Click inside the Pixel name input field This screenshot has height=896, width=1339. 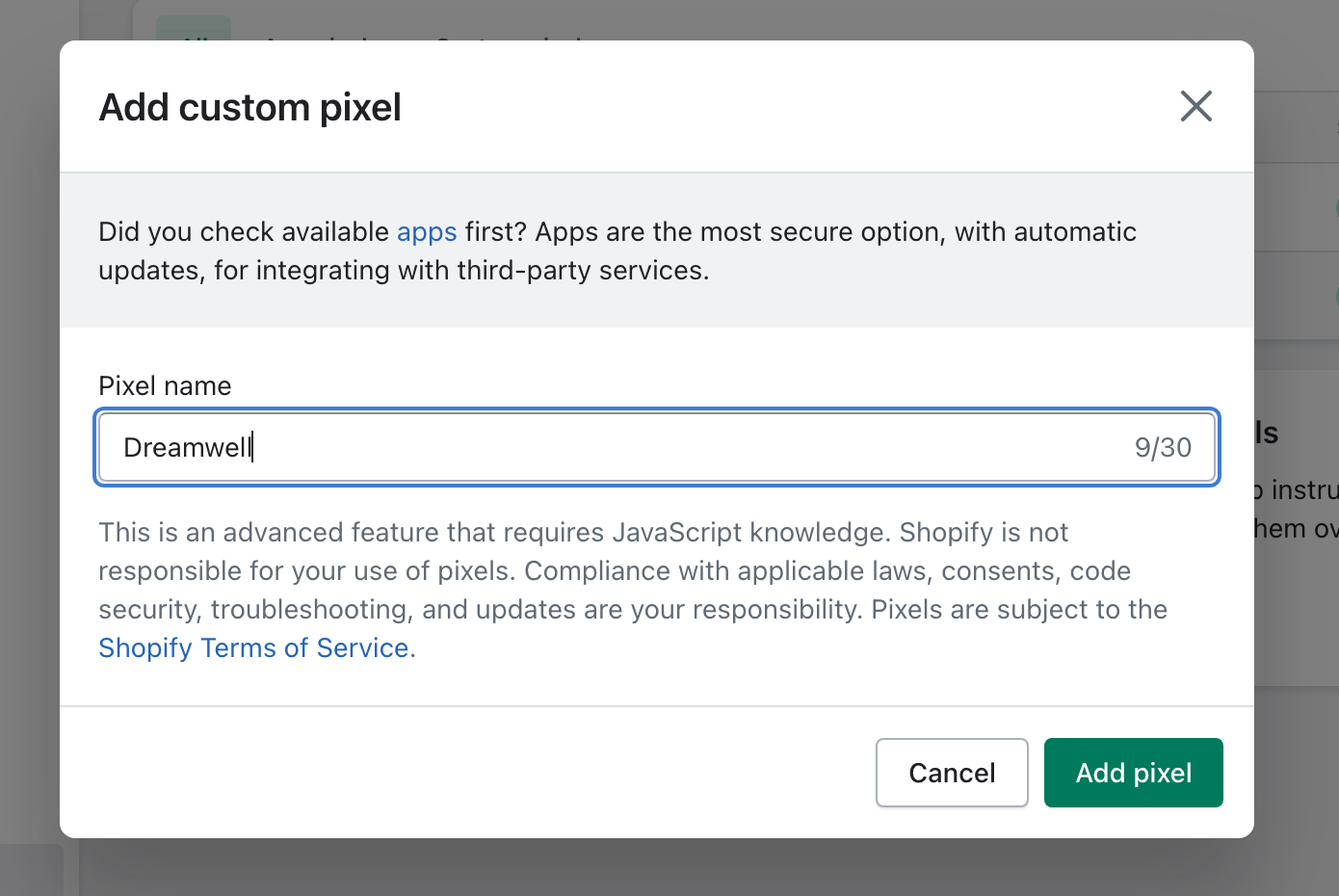coord(578,447)
